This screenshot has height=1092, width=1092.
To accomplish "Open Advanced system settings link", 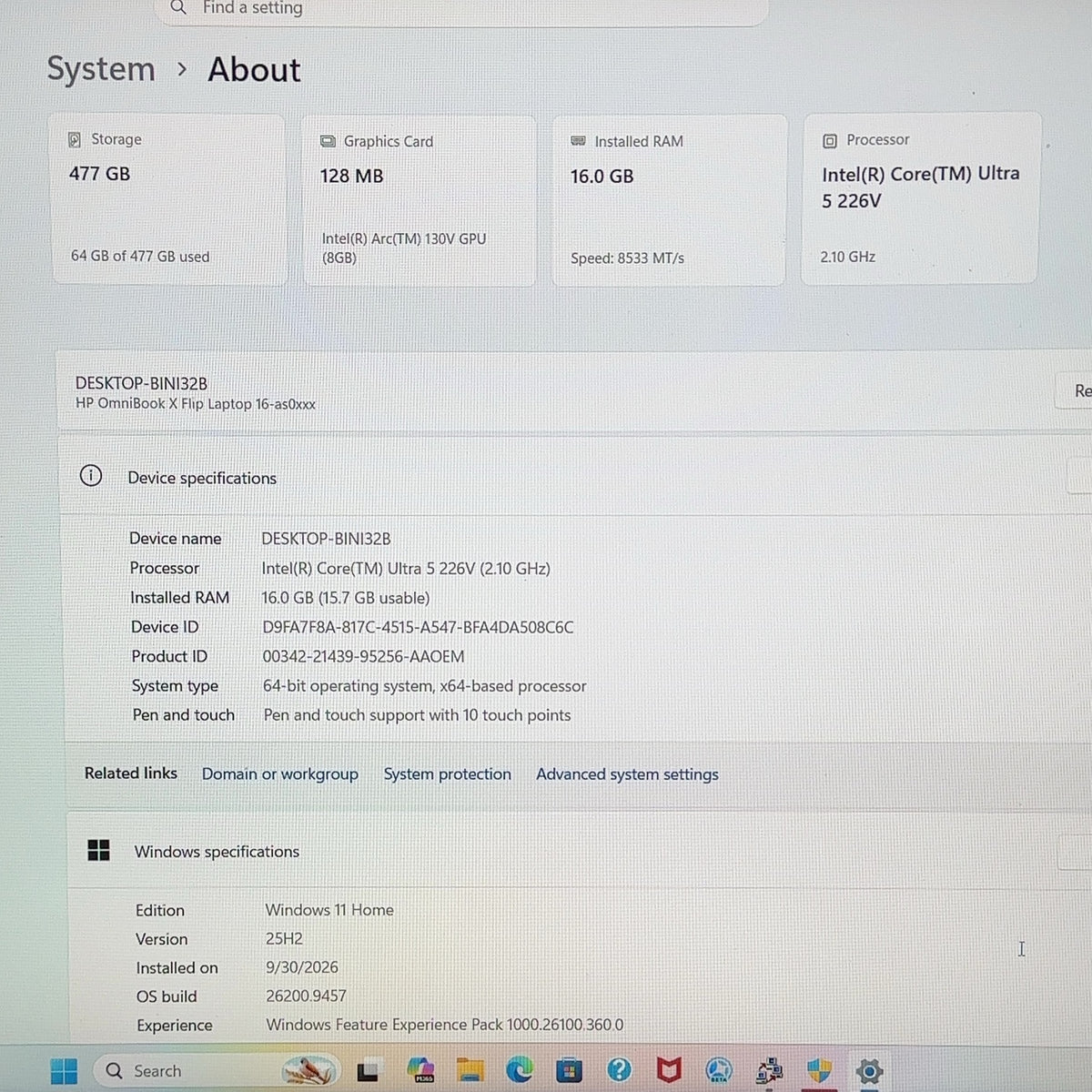I will (627, 774).
